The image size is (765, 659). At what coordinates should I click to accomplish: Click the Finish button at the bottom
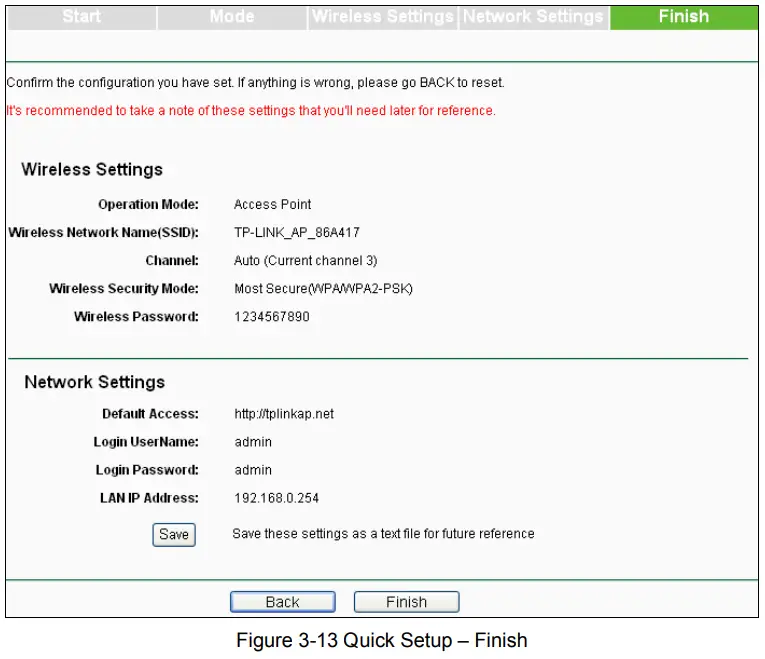(x=406, y=602)
